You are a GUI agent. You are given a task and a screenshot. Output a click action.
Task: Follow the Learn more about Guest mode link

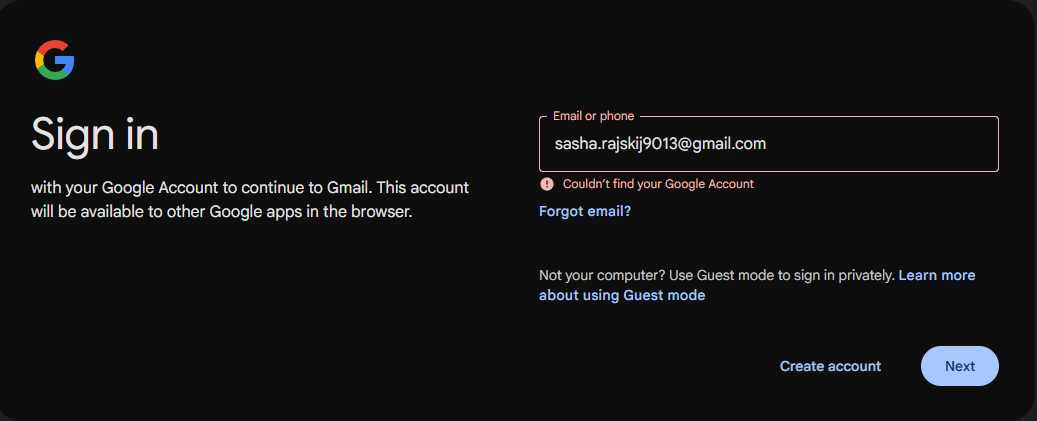tap(936, 275)
